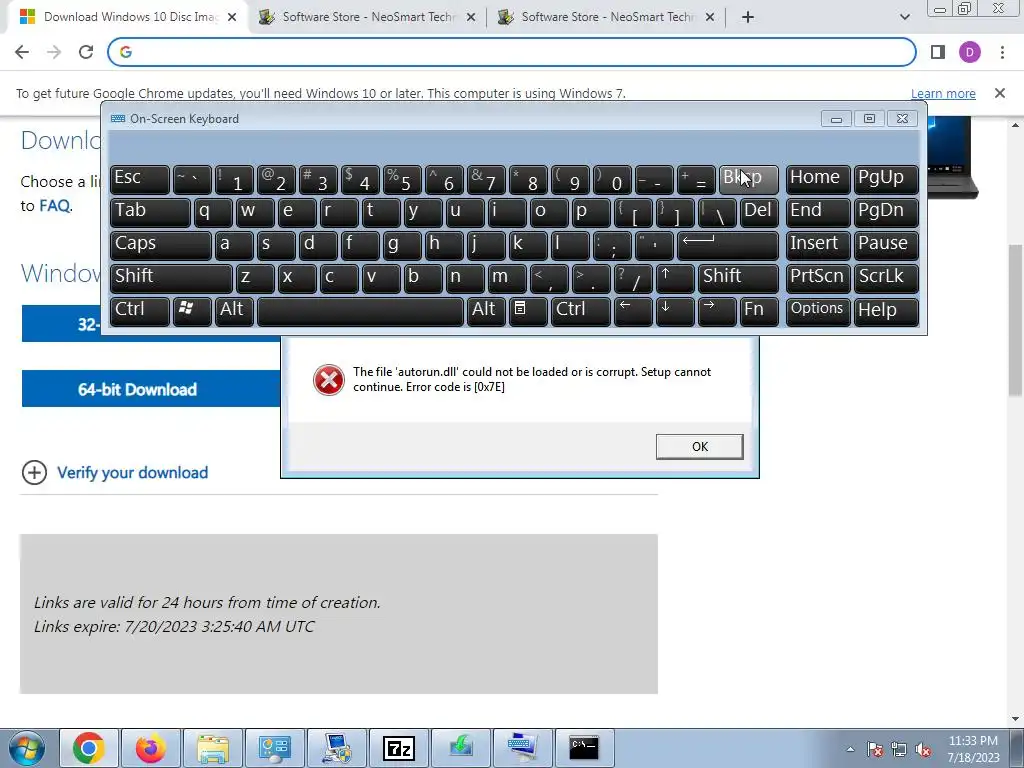Click the page vertical scrollbar thumb

(x=1016, y=320)
